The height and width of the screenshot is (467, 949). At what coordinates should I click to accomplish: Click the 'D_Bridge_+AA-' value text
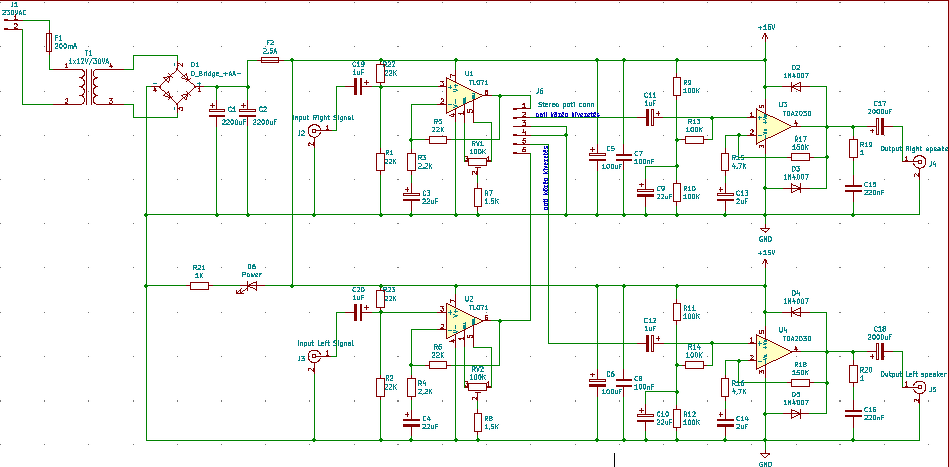215,73
